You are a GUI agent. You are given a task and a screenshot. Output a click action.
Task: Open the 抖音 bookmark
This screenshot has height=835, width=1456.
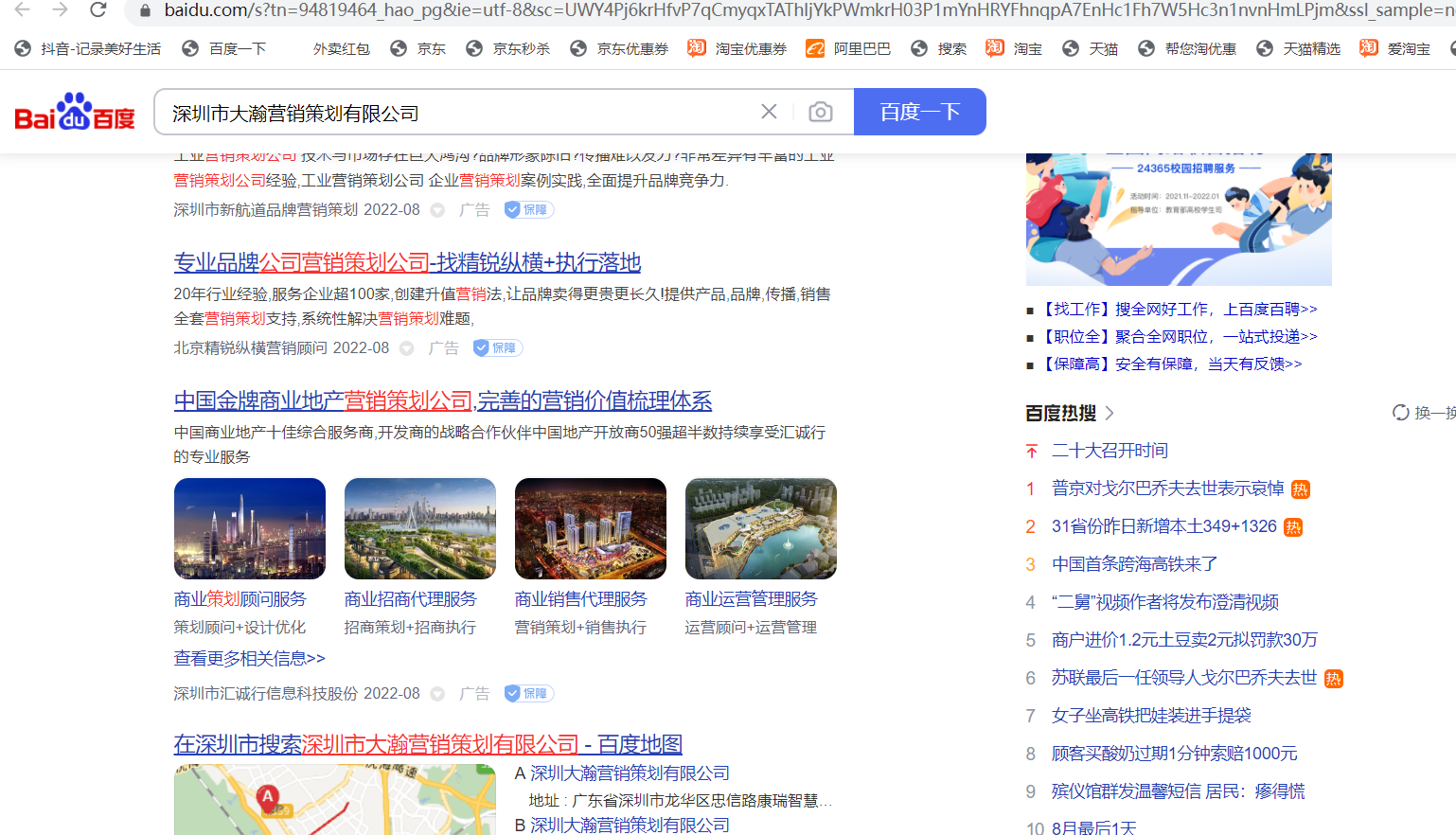point(88,48)
